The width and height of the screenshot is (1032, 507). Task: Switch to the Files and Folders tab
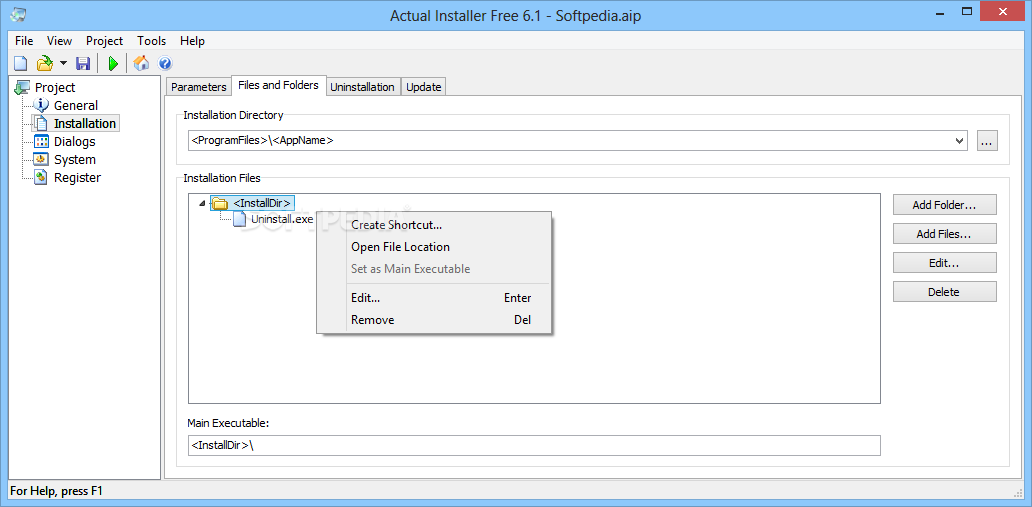click(x=278, y=85)
